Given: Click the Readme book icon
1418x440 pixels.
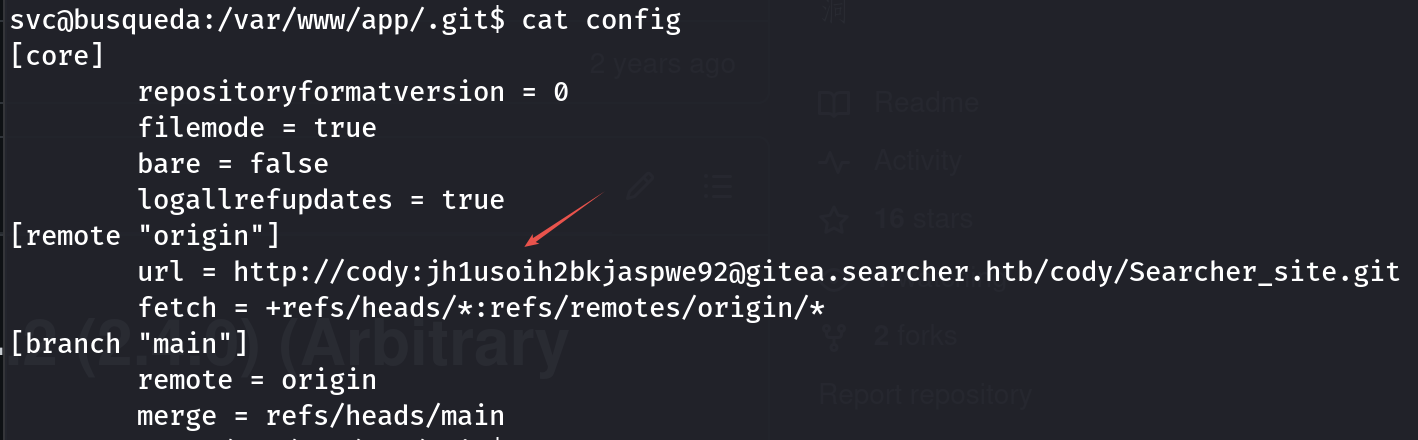Looking at the screenshot, I should pyautogui.click(x=834, y=103).
